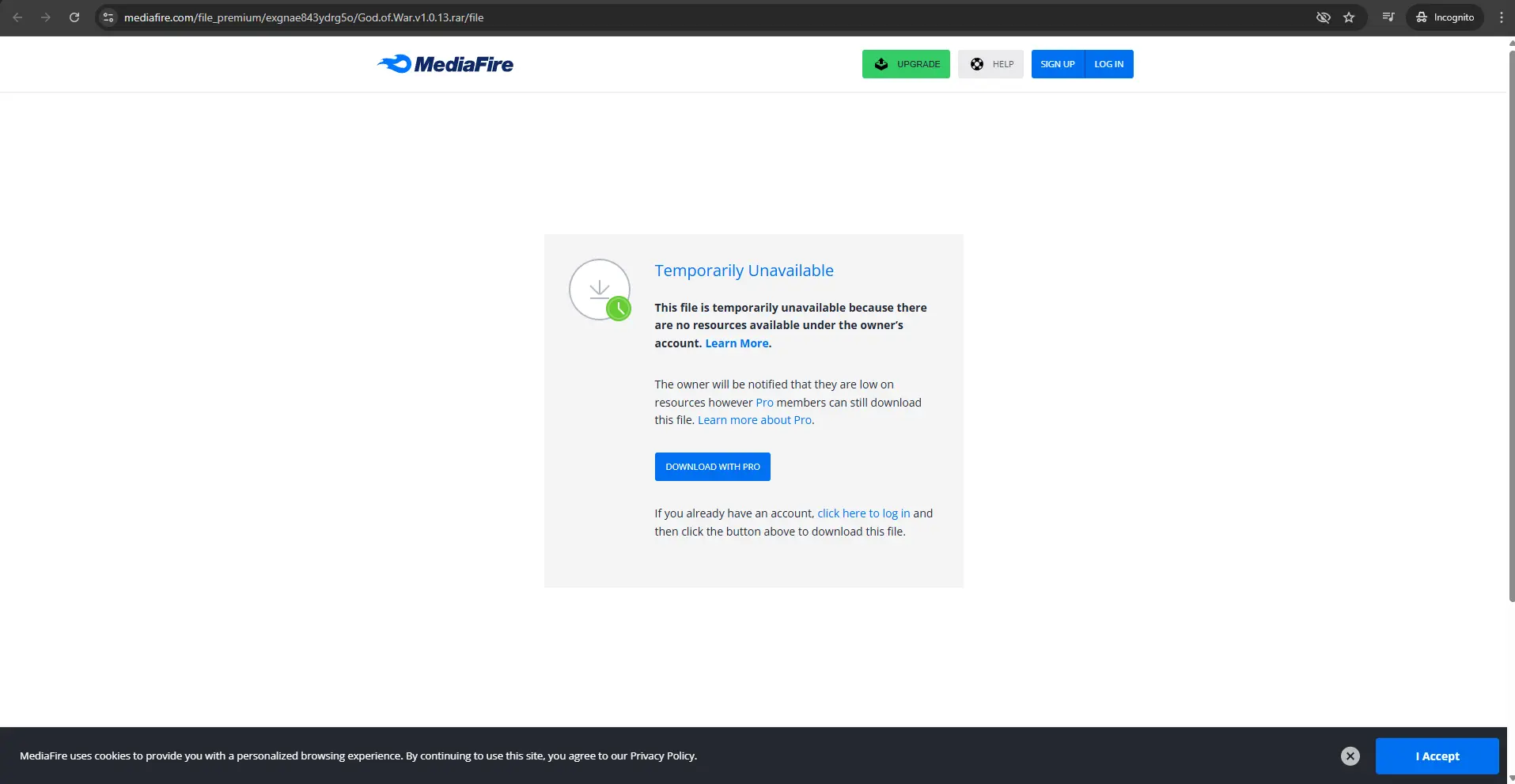The image size is (1515, 784).
Task: Open the media control icon in toolbar
Action: [x=1388, y=17]
